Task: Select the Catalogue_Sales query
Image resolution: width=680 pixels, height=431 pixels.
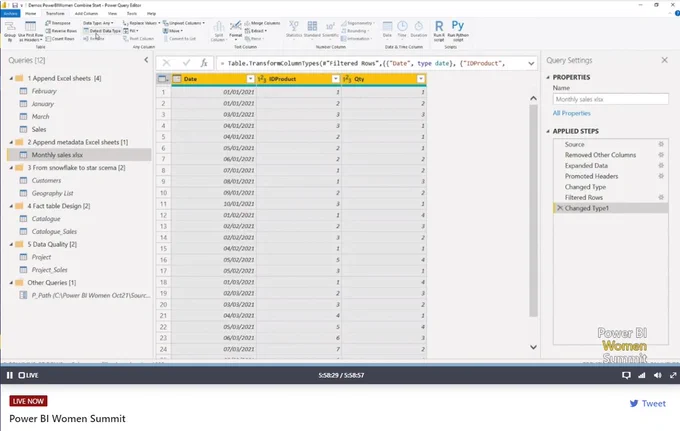Action: pos(54,232)
